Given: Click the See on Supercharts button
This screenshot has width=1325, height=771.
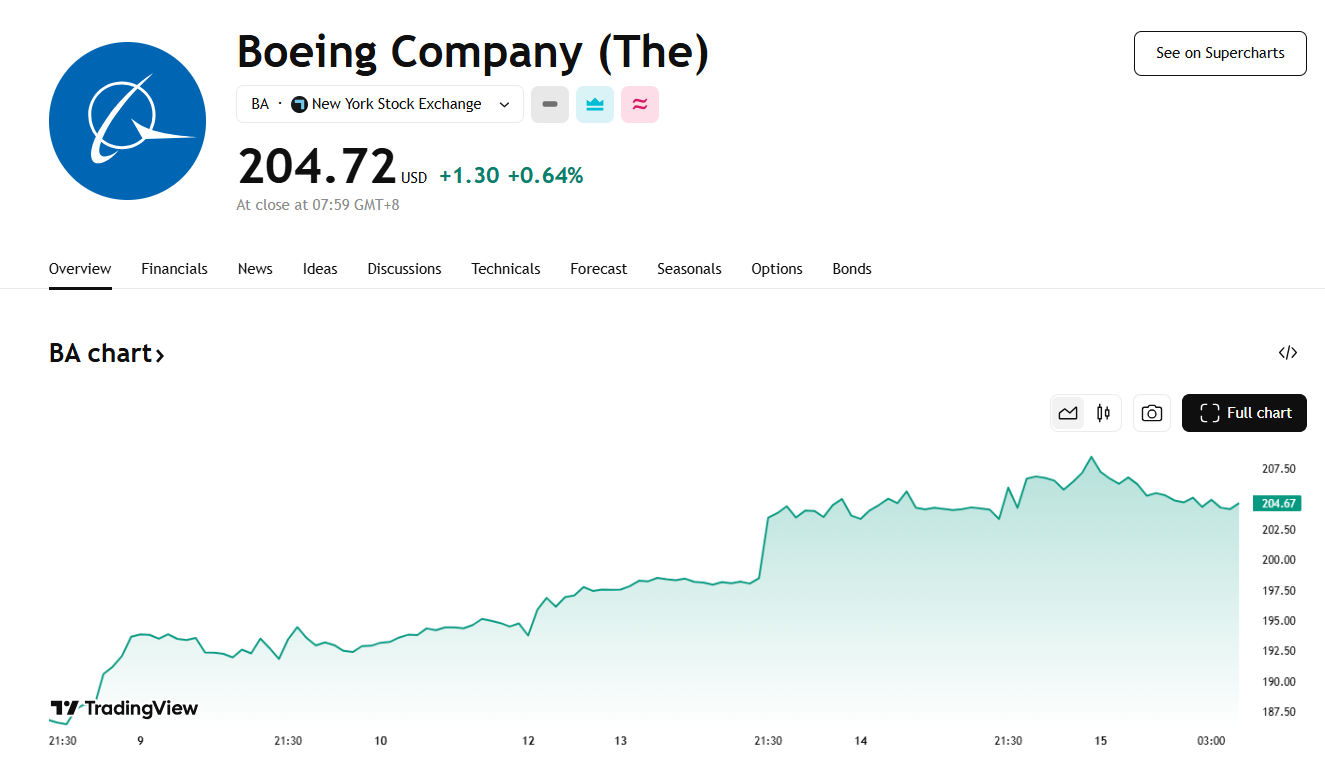Looking at the screenshot, I should click(1220, 53).
